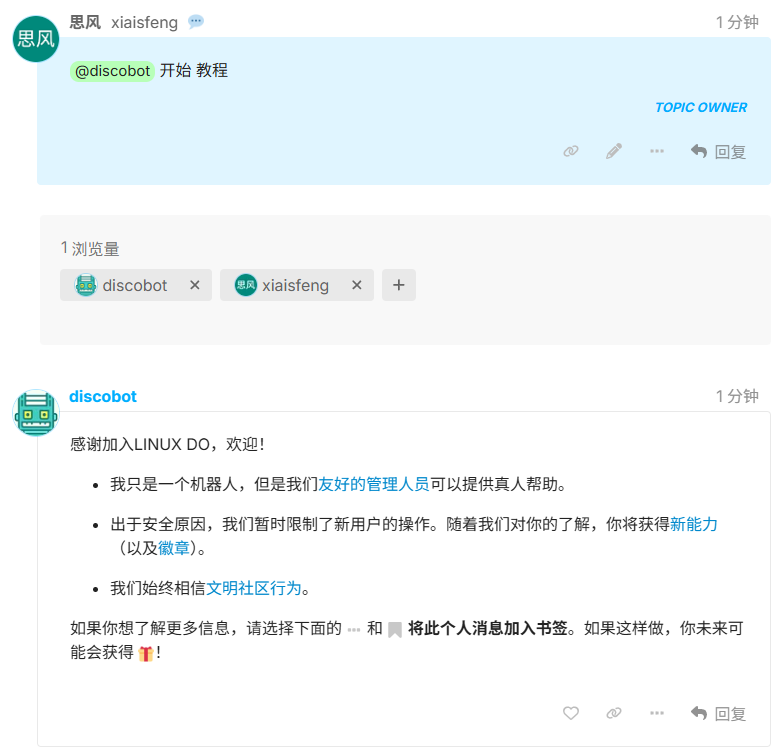Image resolution: width=777 pixels, height=752 pixels.
Task: Copy link to discobot's reply
Action: (614, 713)
